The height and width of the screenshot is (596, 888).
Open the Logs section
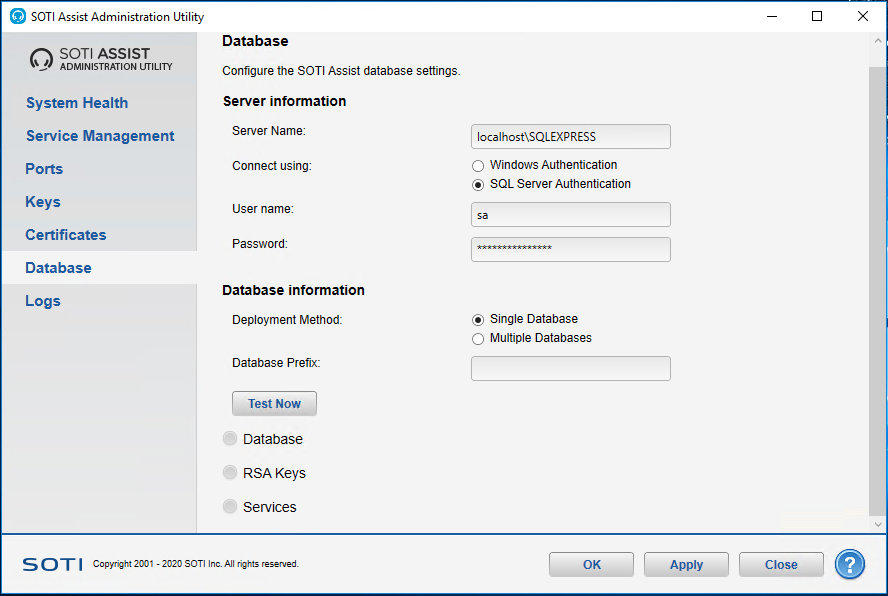pyautogui.click(x=43, y=301)
